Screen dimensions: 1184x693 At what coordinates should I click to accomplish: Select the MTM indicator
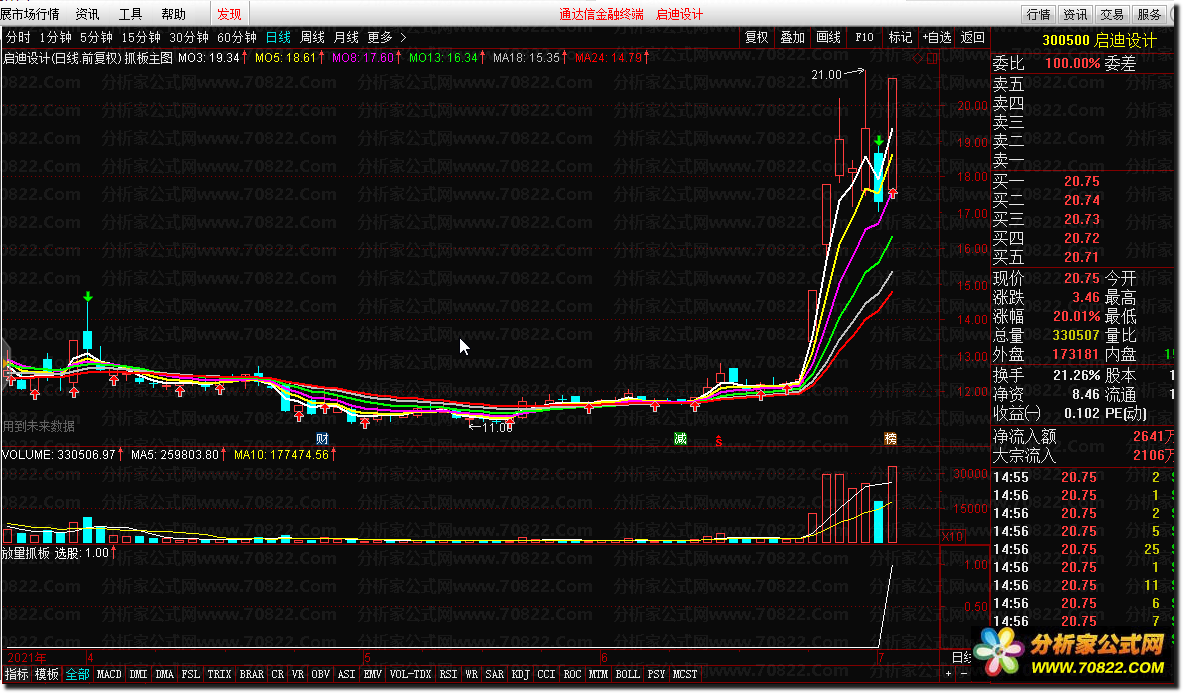(598, 674)
